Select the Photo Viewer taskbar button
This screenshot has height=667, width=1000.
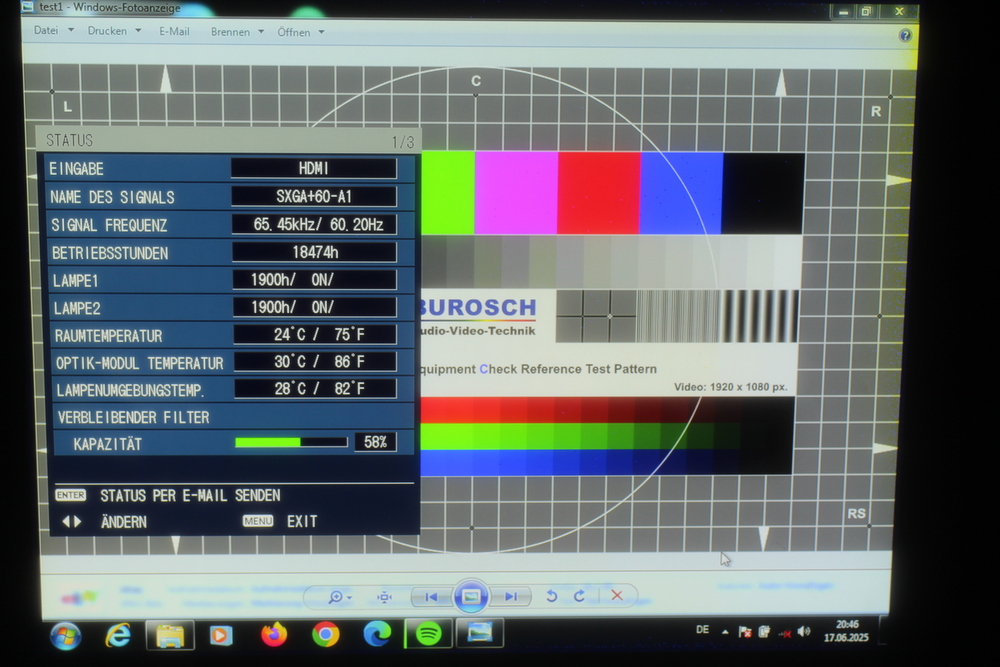point(480,633)
